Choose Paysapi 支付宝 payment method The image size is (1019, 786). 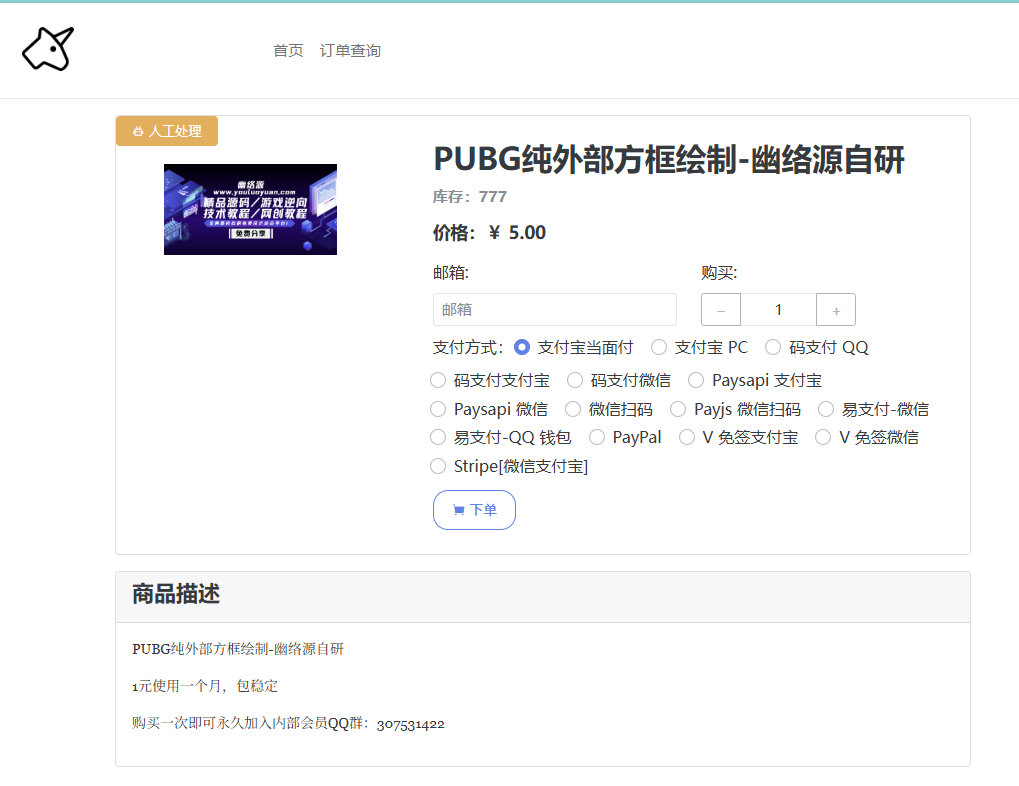(696, 380)
